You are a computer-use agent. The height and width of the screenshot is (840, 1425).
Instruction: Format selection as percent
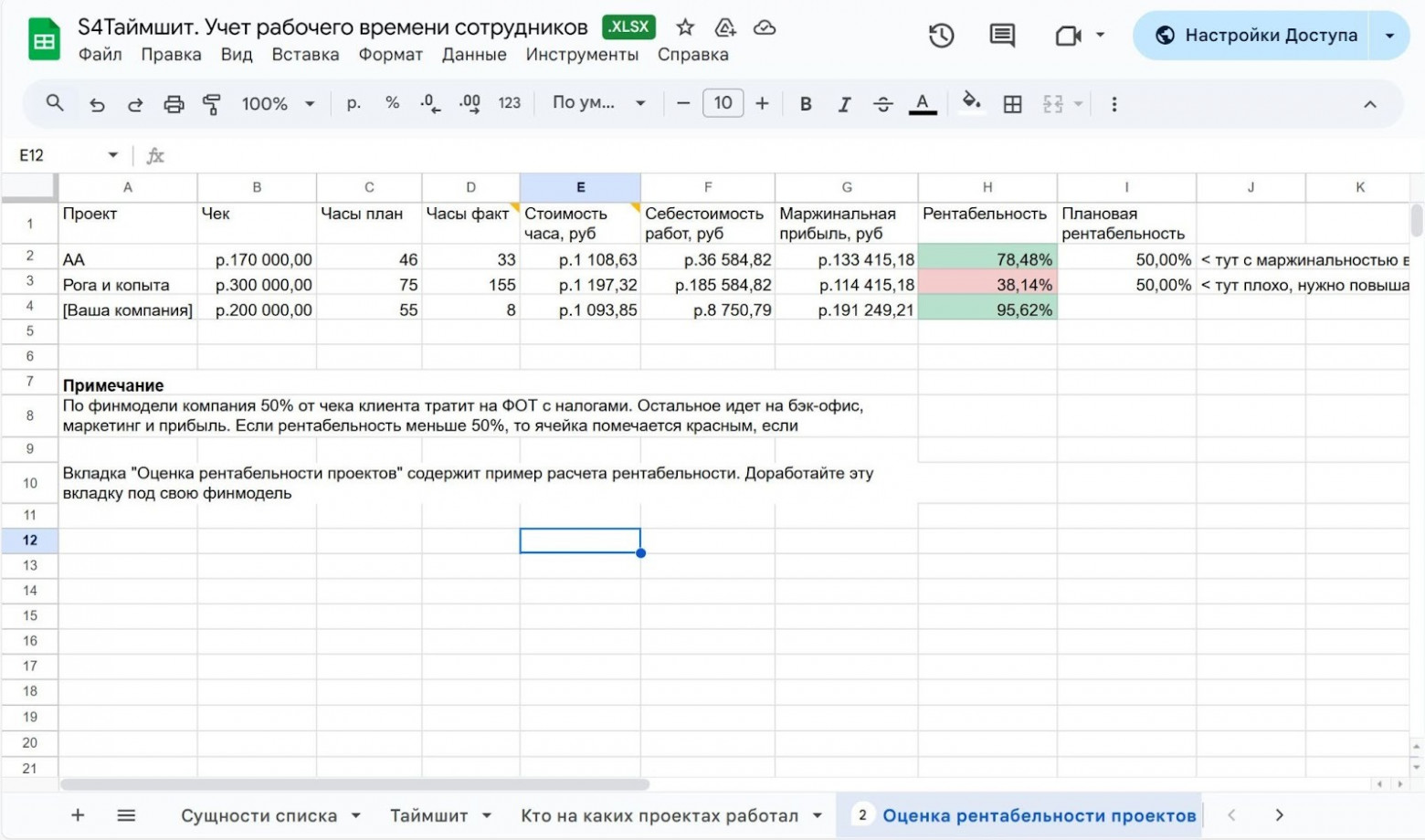click(393, 103)
